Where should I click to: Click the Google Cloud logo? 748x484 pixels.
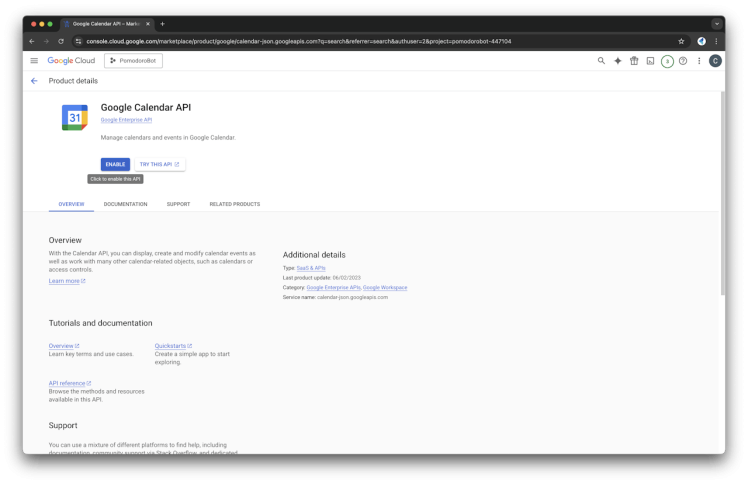(71, 61)
